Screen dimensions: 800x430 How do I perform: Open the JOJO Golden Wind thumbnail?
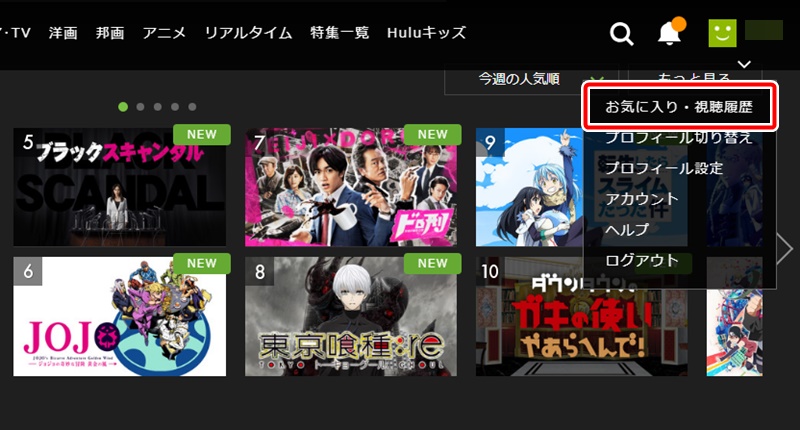tap(119, 316)
